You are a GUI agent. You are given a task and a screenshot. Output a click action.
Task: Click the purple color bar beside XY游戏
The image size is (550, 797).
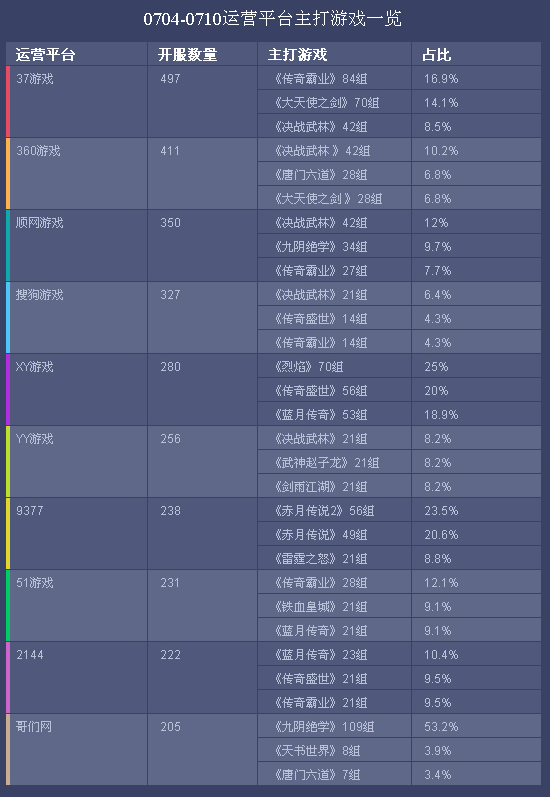(x=8, y=390)
